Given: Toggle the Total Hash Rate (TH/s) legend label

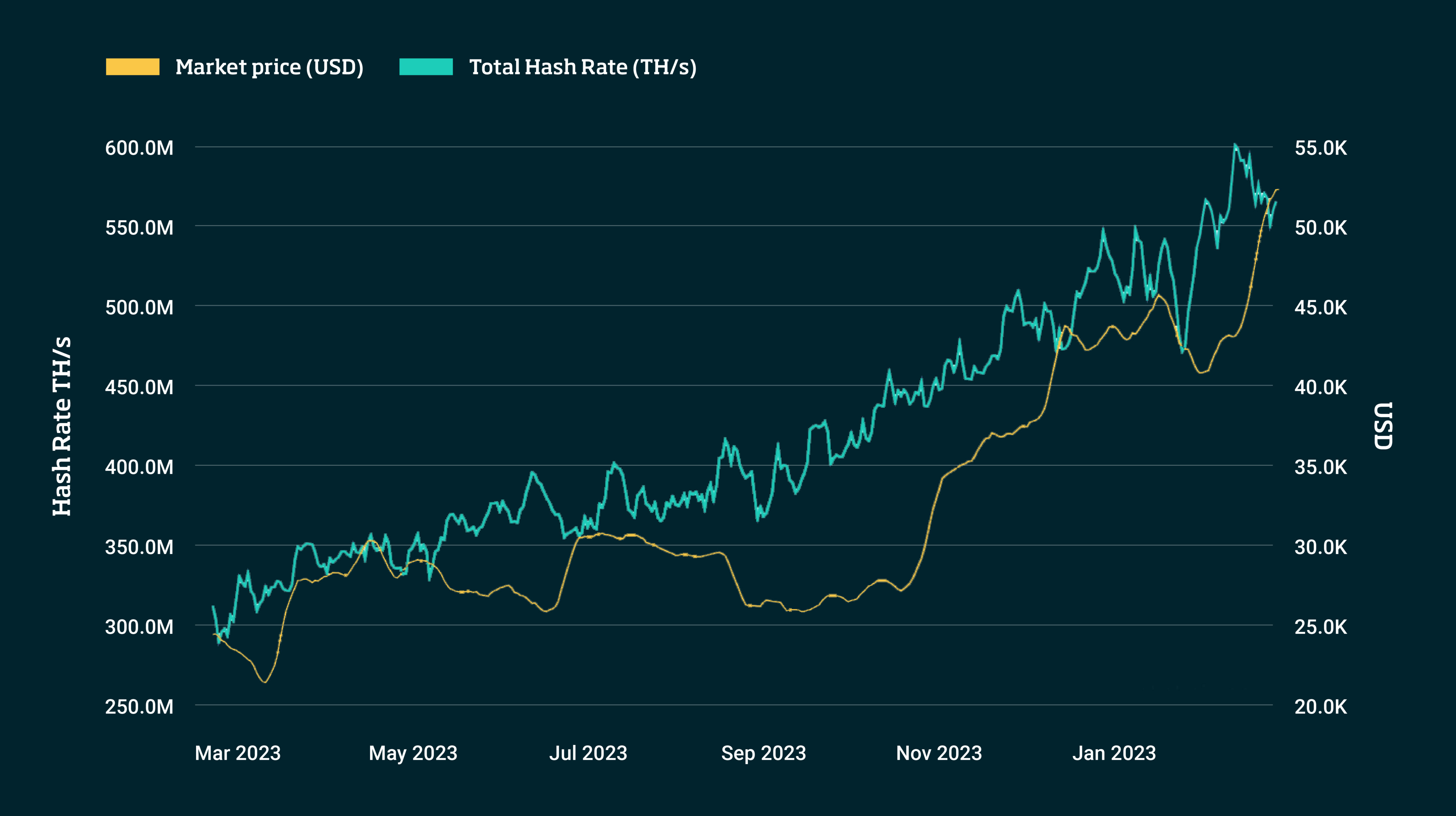Looking at the screenshot, I should [x=582, y=67].
